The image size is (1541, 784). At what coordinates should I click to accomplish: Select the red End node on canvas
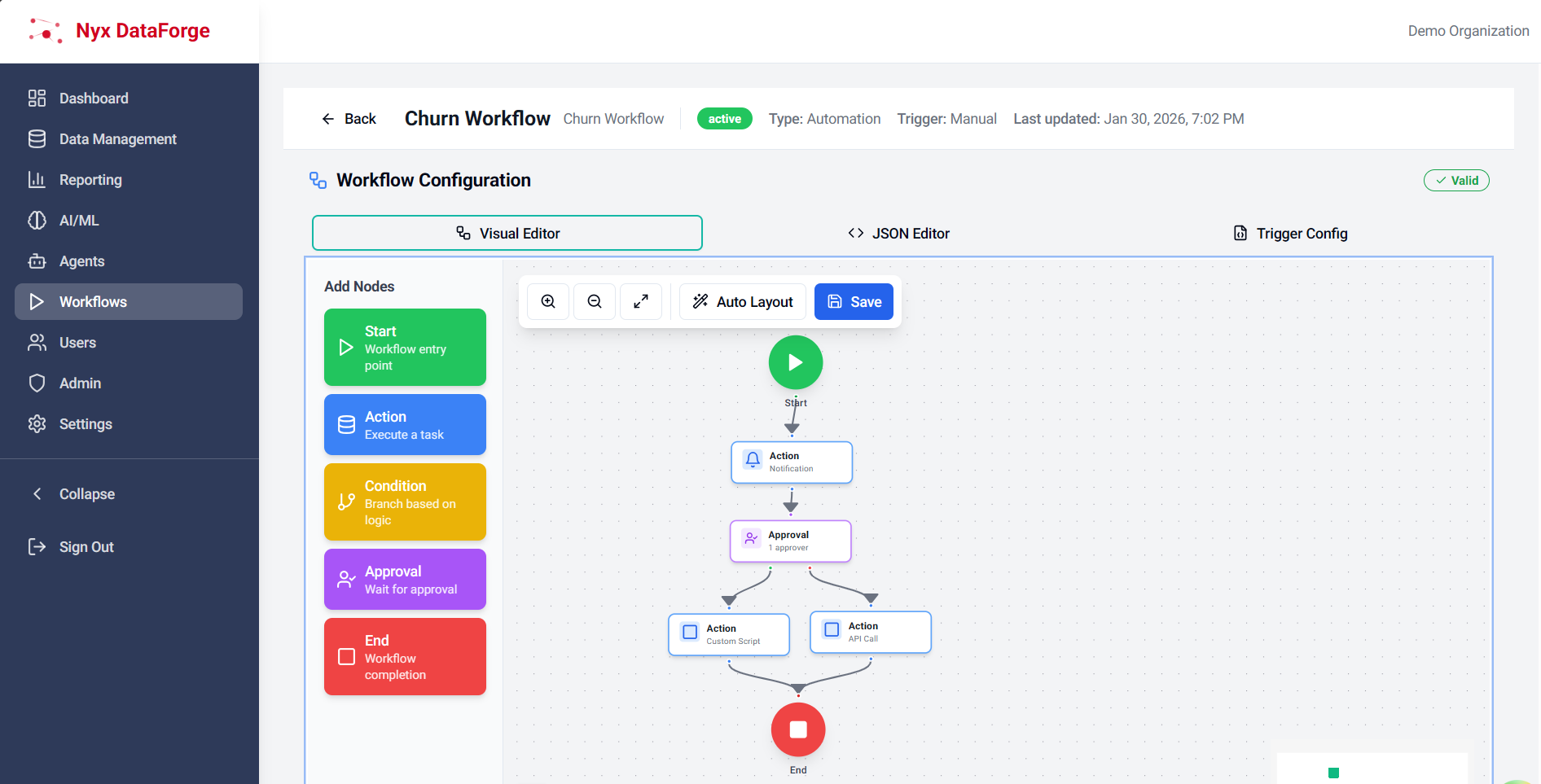pyautogui.click(x=797, y=729)
